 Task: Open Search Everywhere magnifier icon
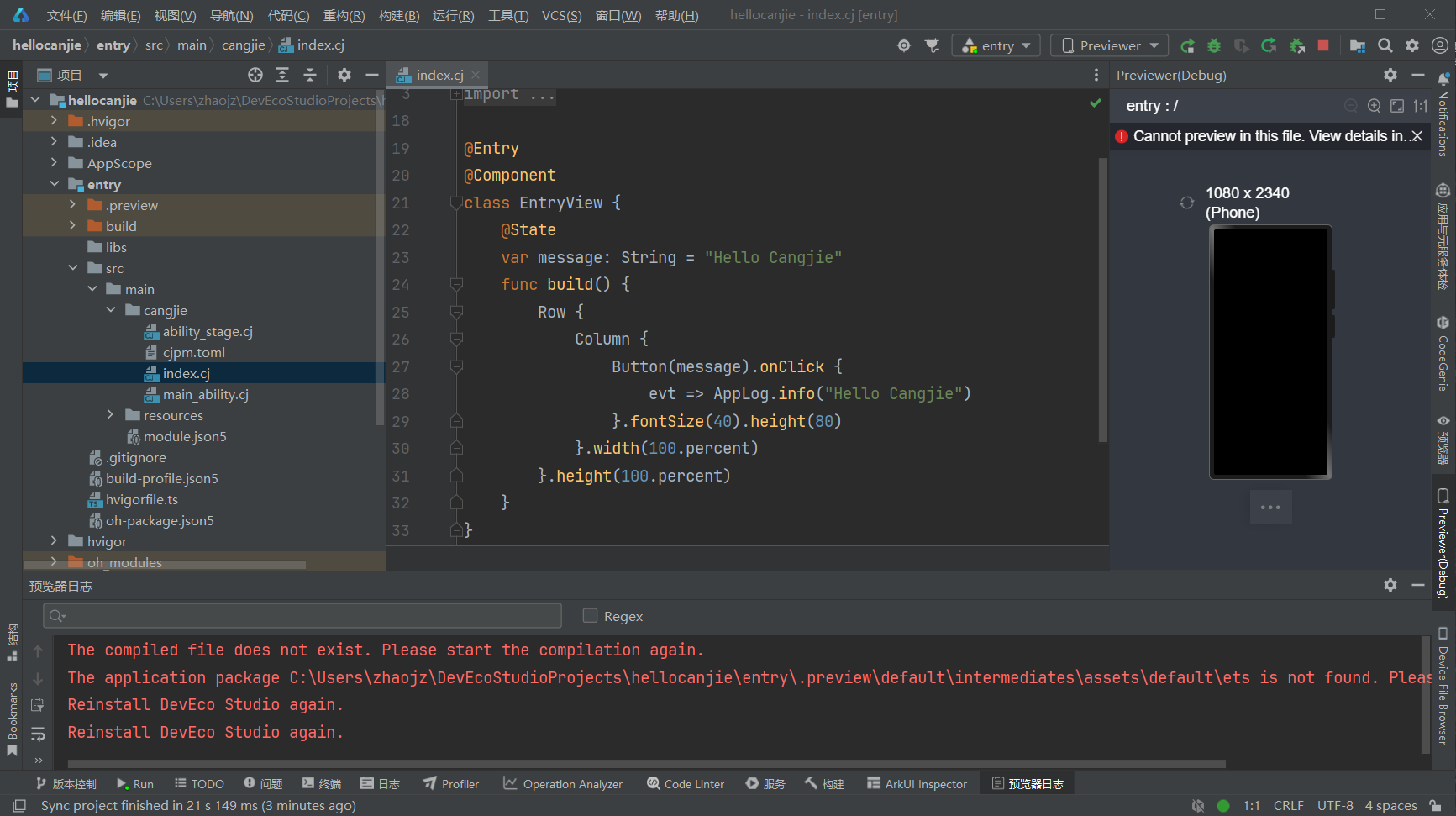(x=1385, y=45)
